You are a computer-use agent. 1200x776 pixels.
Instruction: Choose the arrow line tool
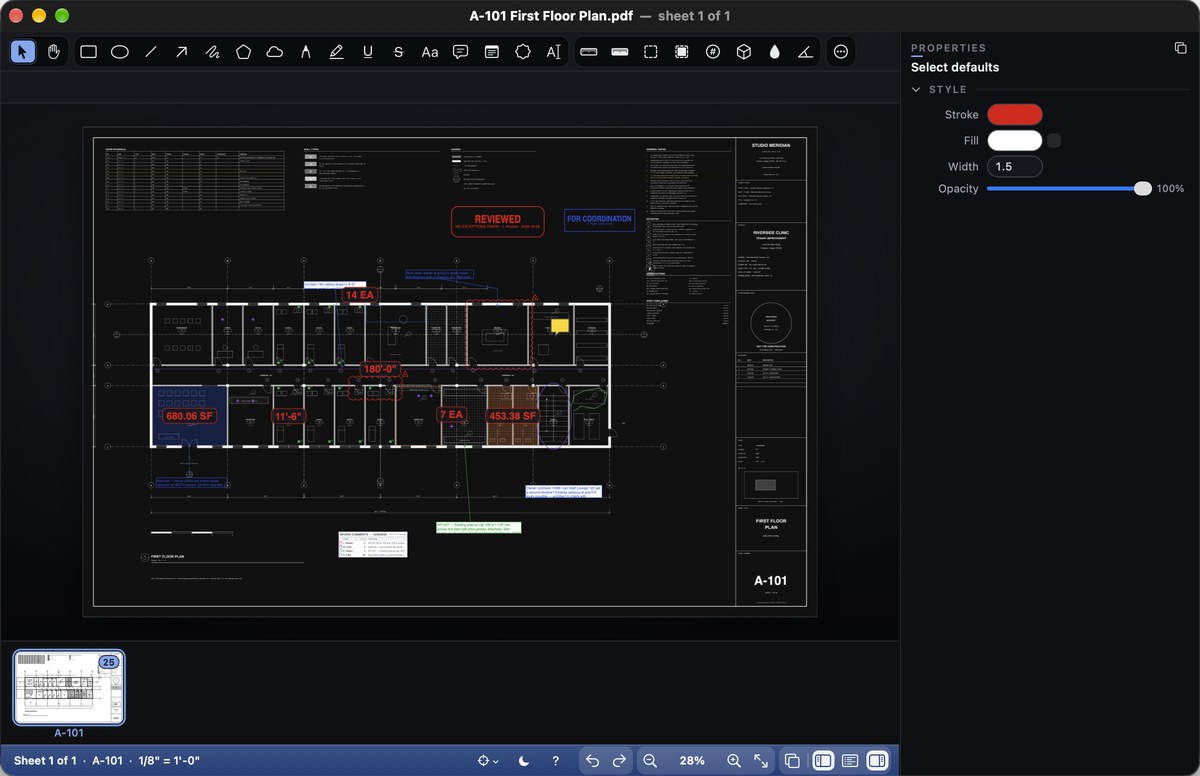(181, 52)
